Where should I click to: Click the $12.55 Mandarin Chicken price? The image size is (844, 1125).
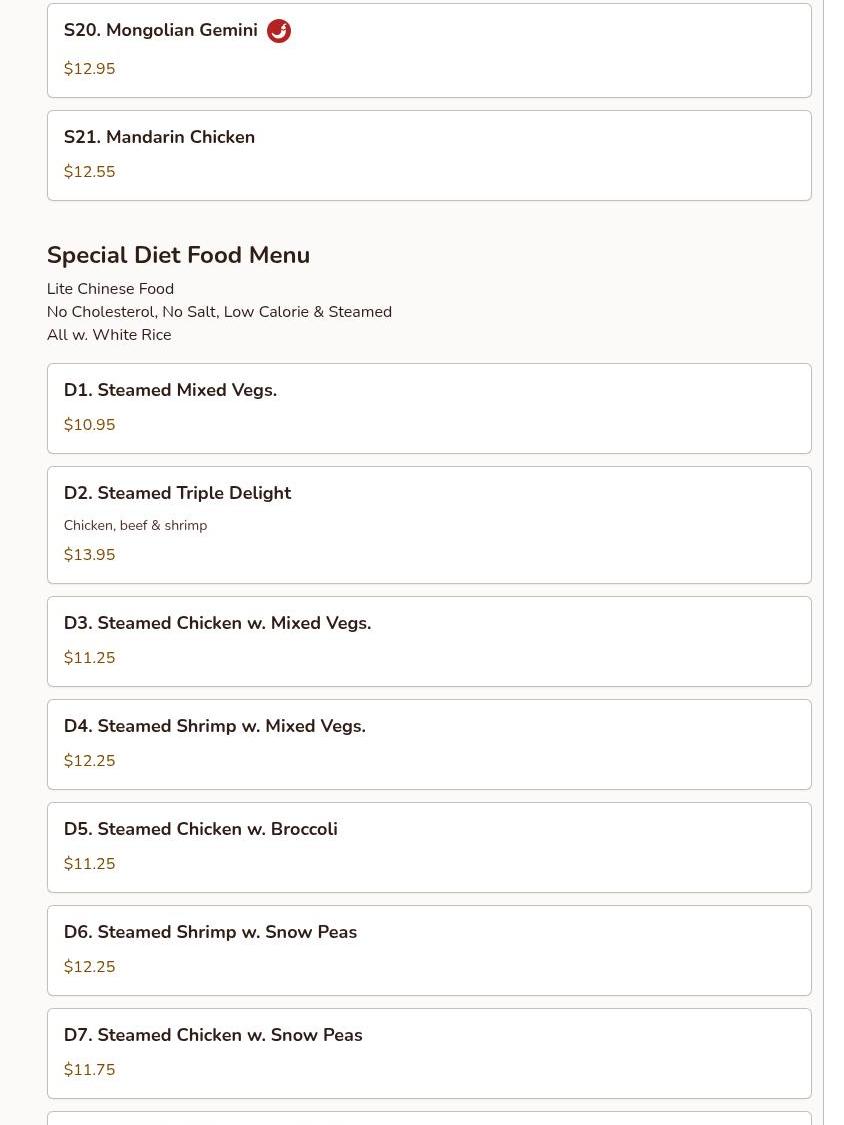(x=89, y=172)
